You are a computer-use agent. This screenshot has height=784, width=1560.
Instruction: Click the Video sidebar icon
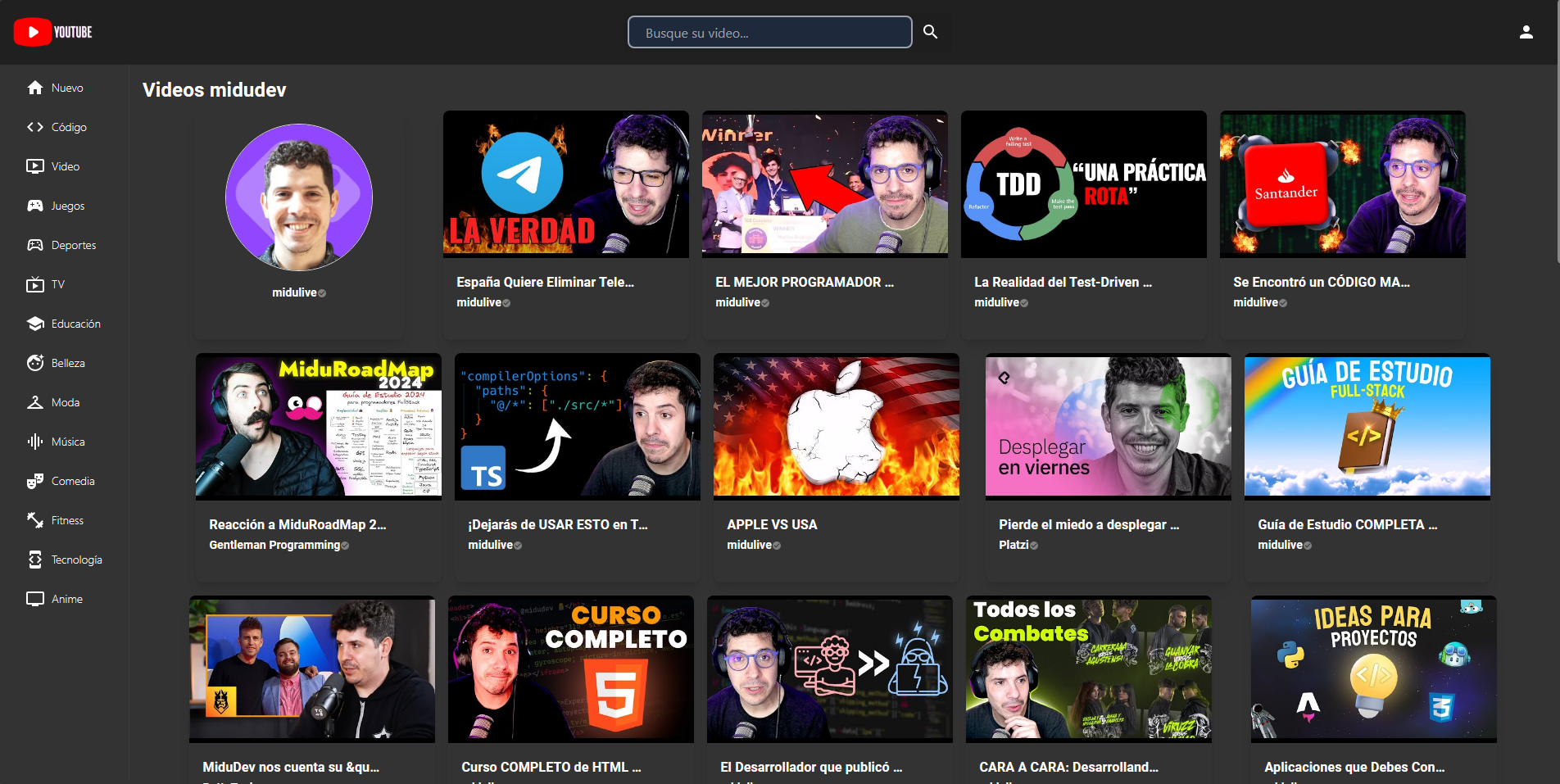point(35,166)
